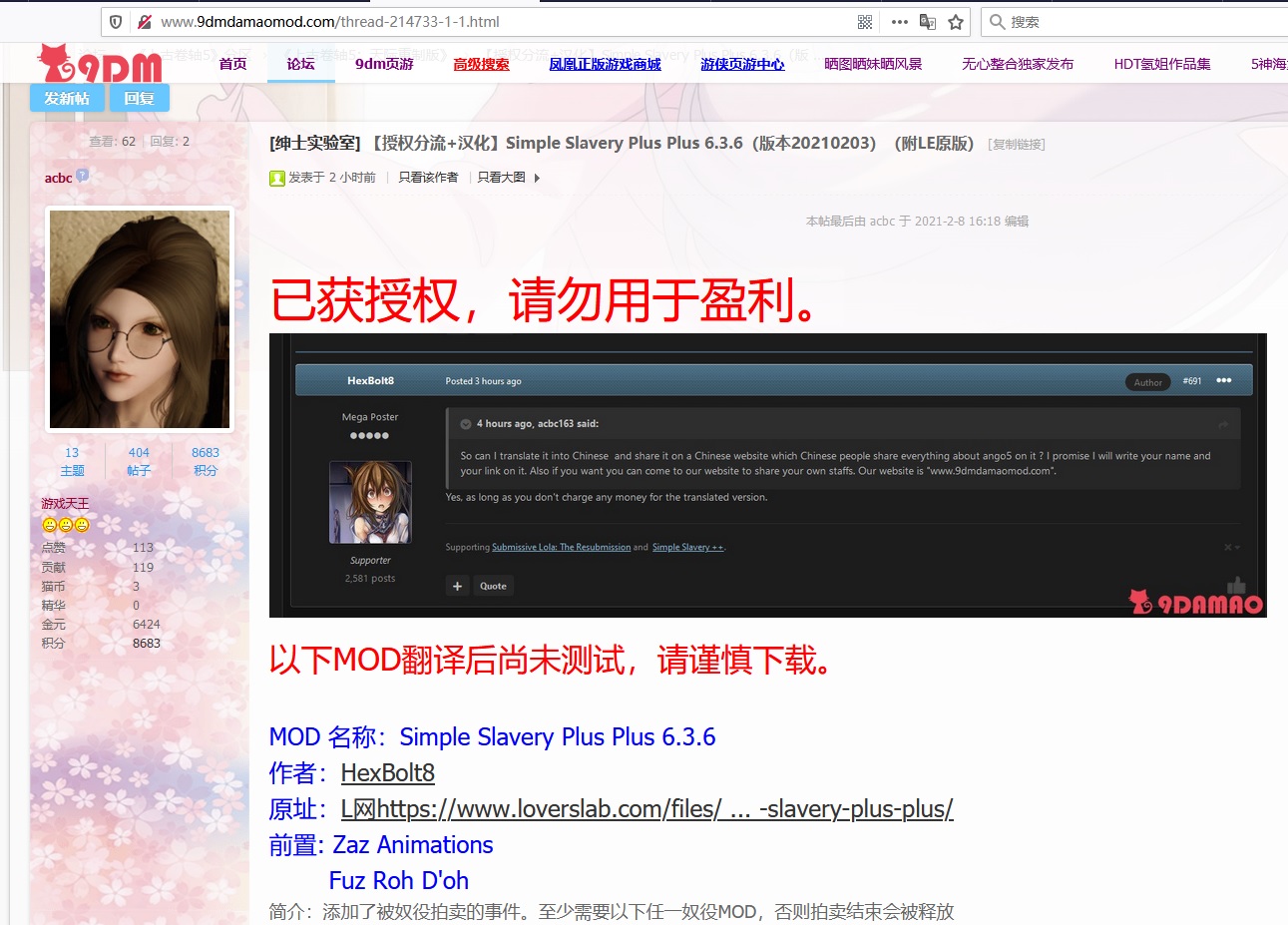Open HDT氢姐作品集 section
This screenshot has width=1288, height=925.
1162,64
